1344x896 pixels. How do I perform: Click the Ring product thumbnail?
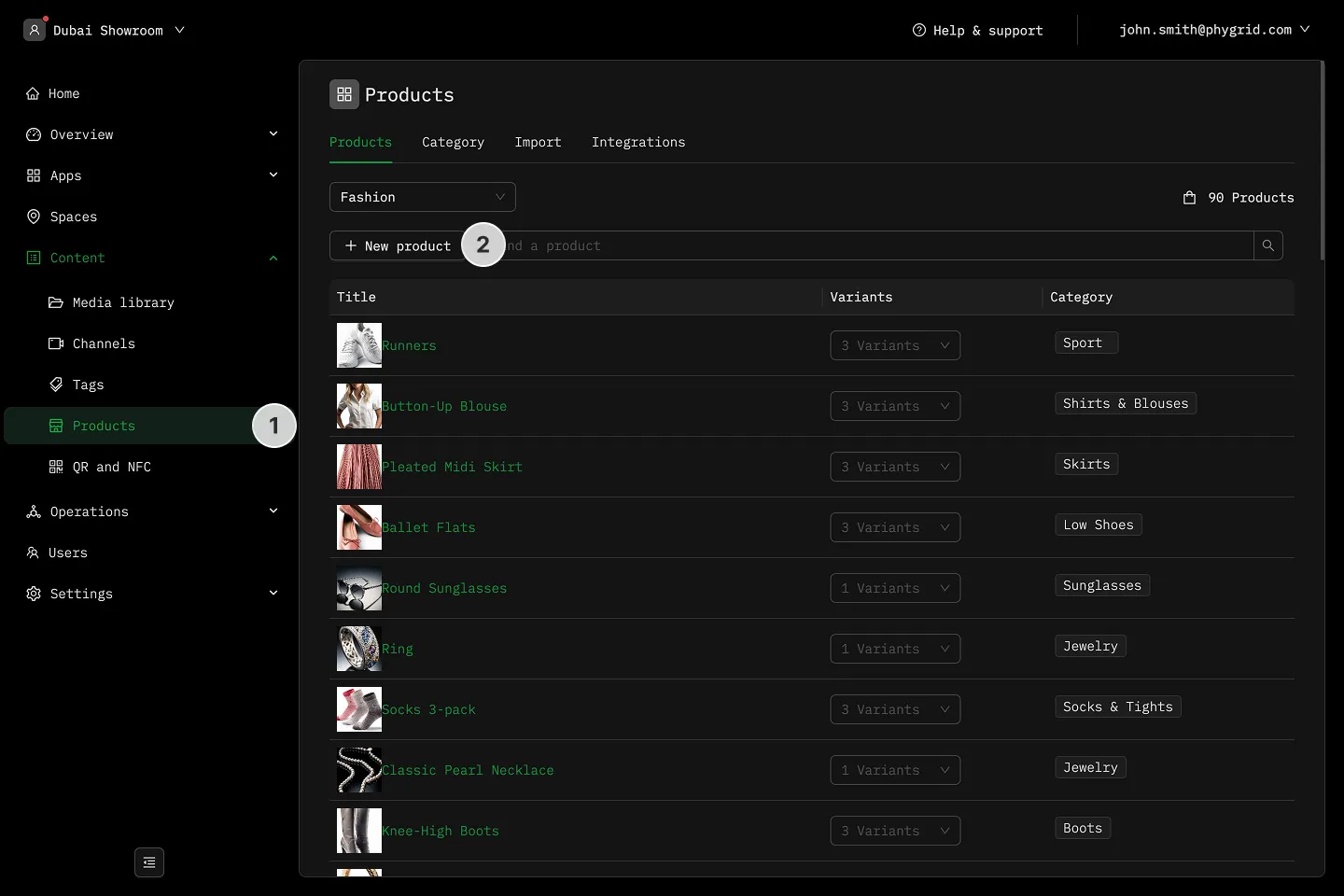coord(359,649)
